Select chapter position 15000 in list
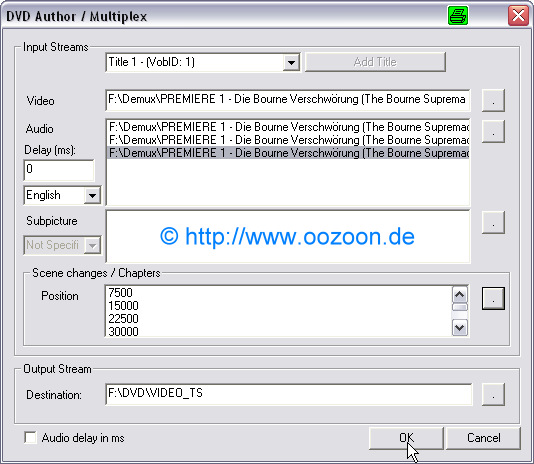The image size is (534, 464). click(x=123, y=306)
